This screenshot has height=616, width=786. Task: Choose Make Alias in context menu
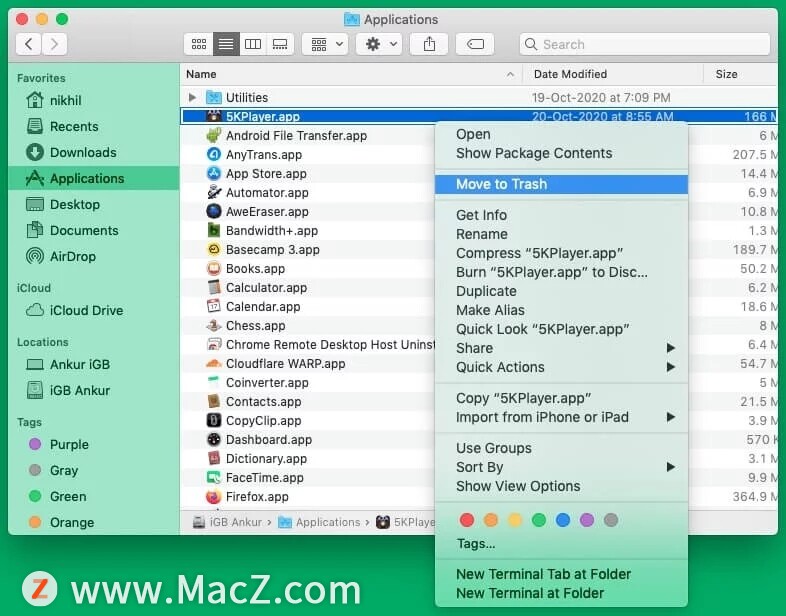pos(561,310)
